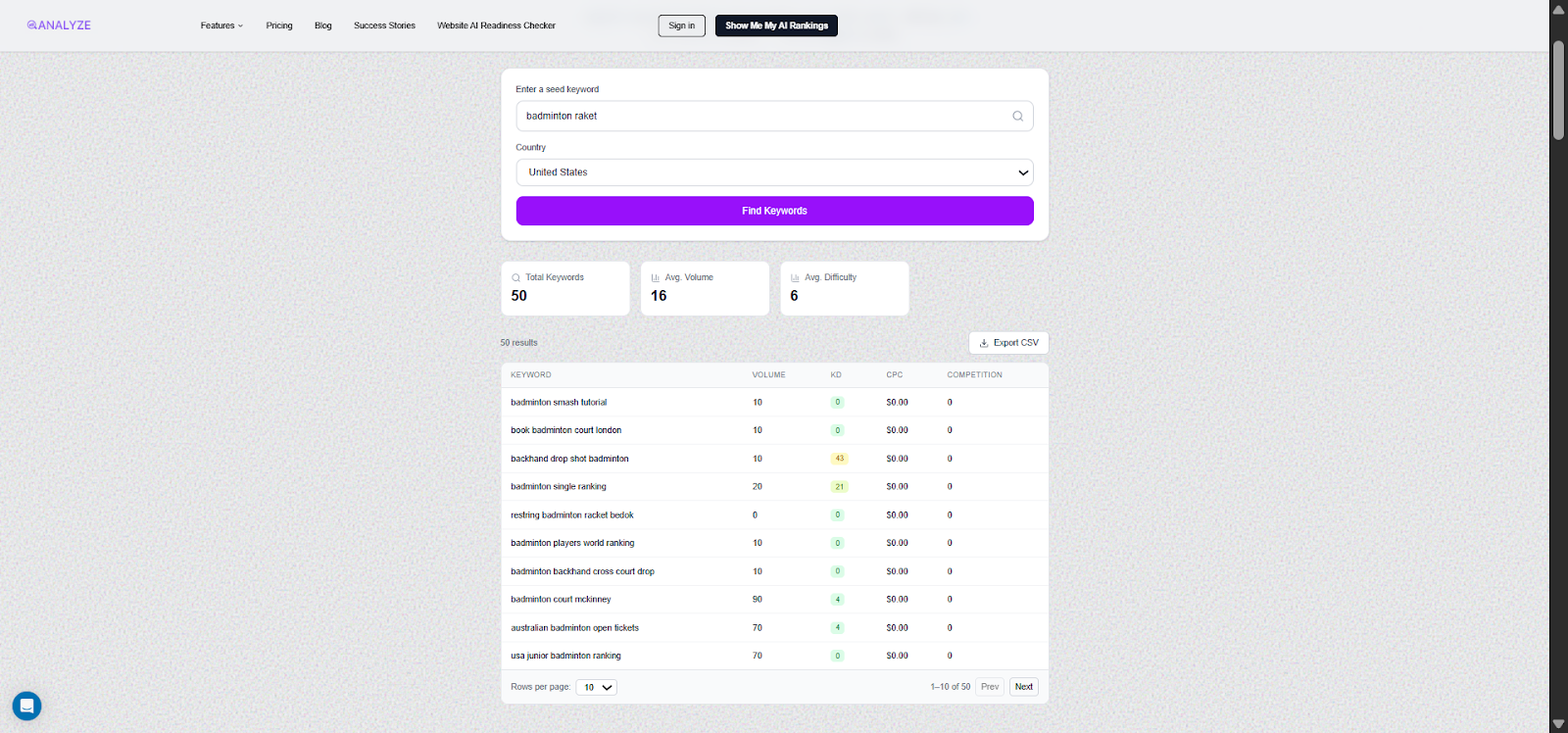Sort by the CPC column header

coord(895,375)
